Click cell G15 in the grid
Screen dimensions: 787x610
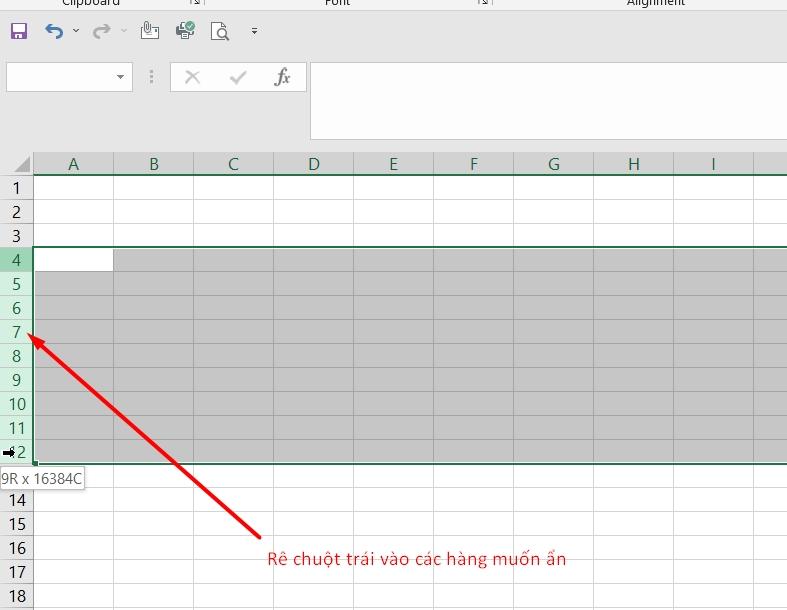click(x=554, y=524)
